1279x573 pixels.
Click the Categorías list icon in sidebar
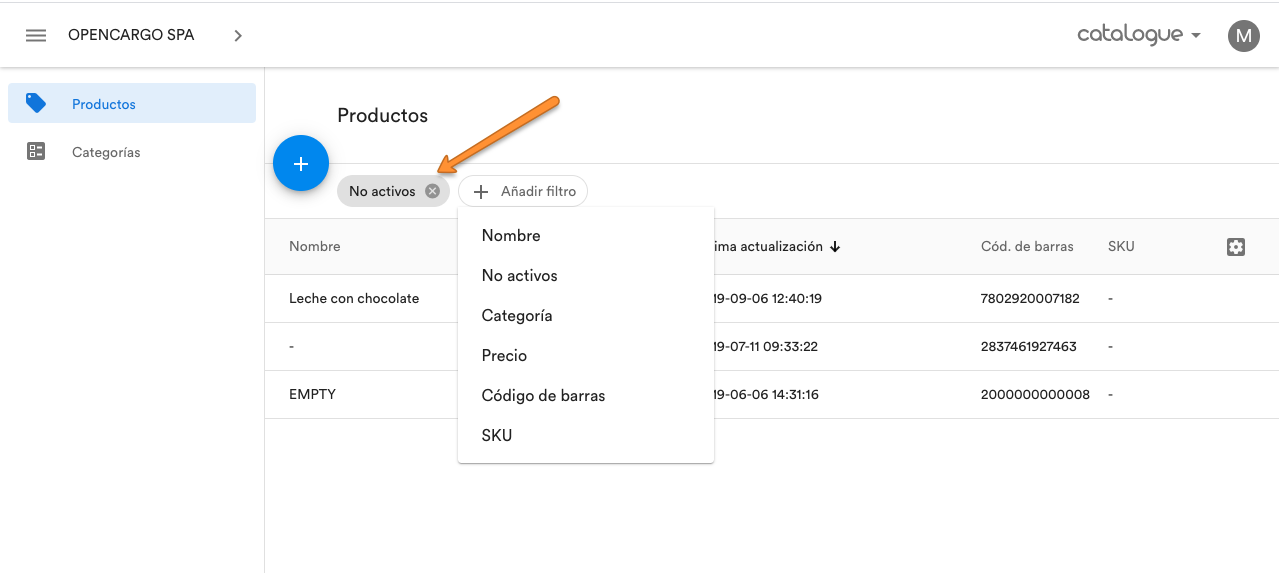36,152
